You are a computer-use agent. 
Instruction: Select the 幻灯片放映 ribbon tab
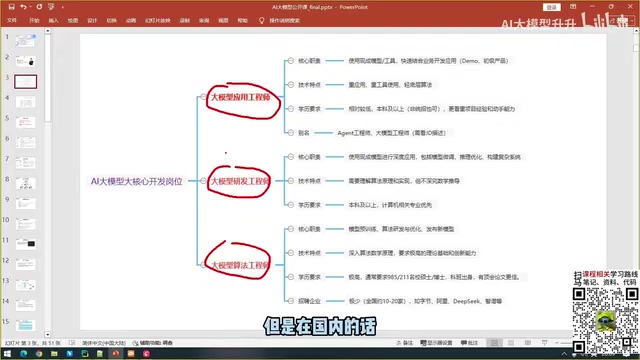coord(158,20)
